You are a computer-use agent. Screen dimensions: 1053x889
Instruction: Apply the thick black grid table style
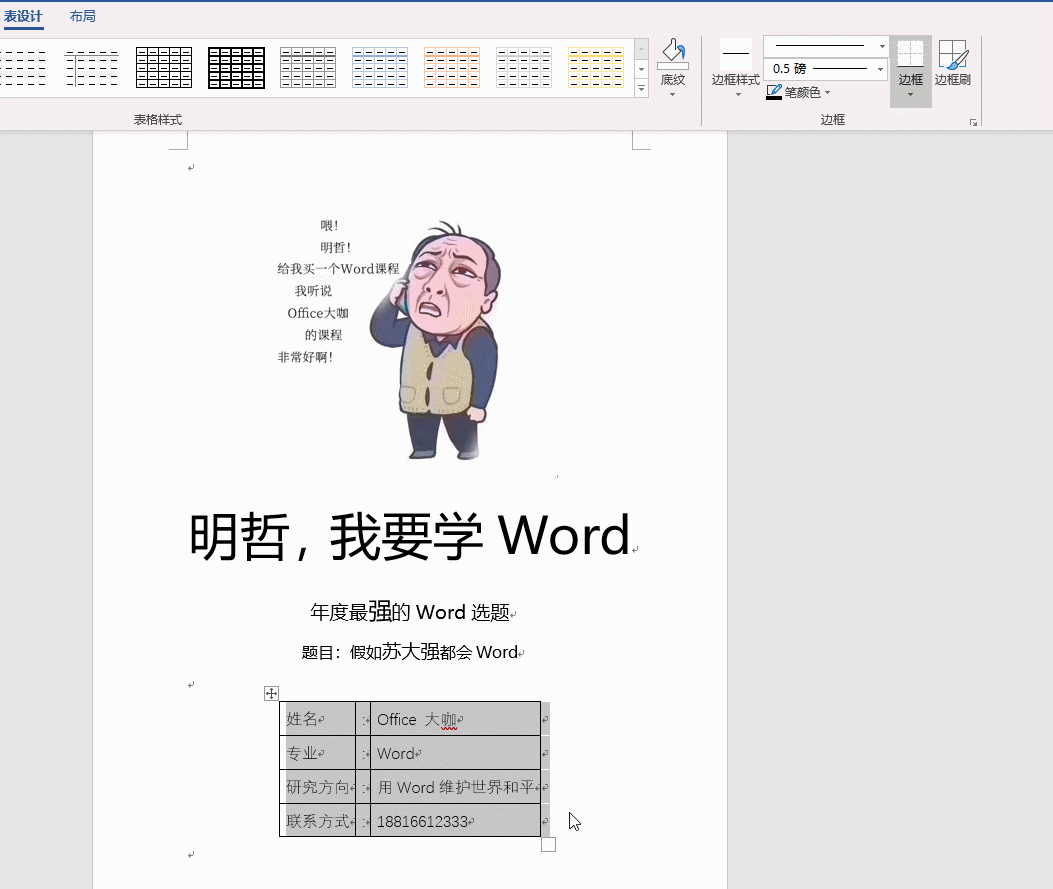236,68
